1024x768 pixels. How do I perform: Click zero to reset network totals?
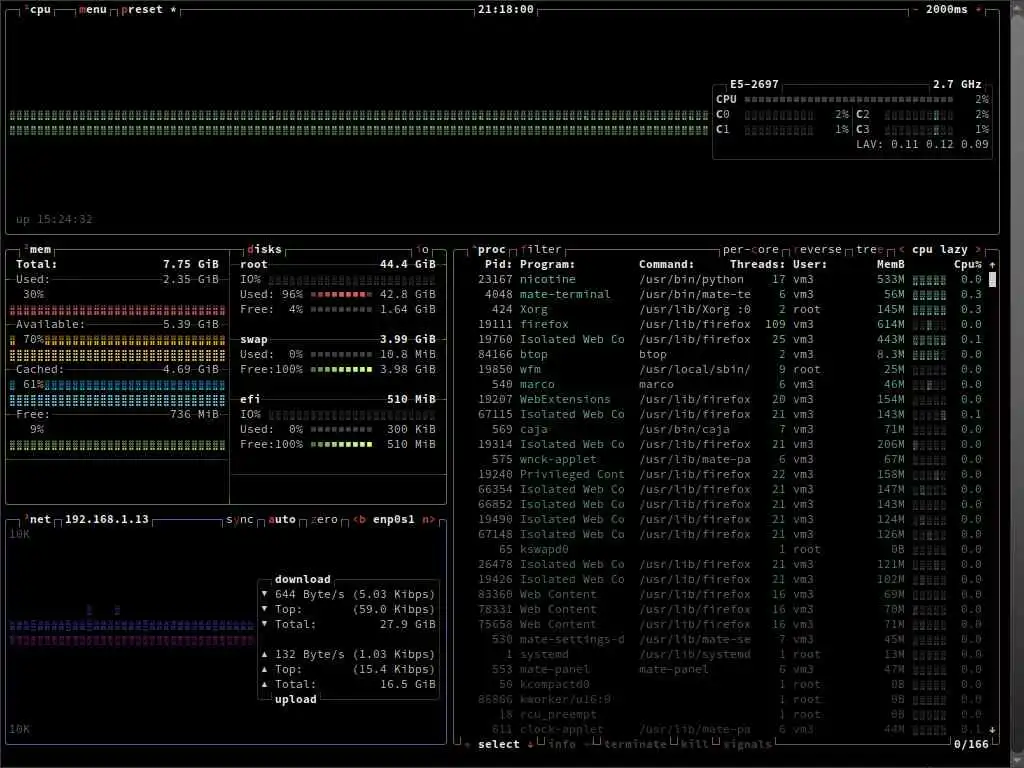[324, 519]
